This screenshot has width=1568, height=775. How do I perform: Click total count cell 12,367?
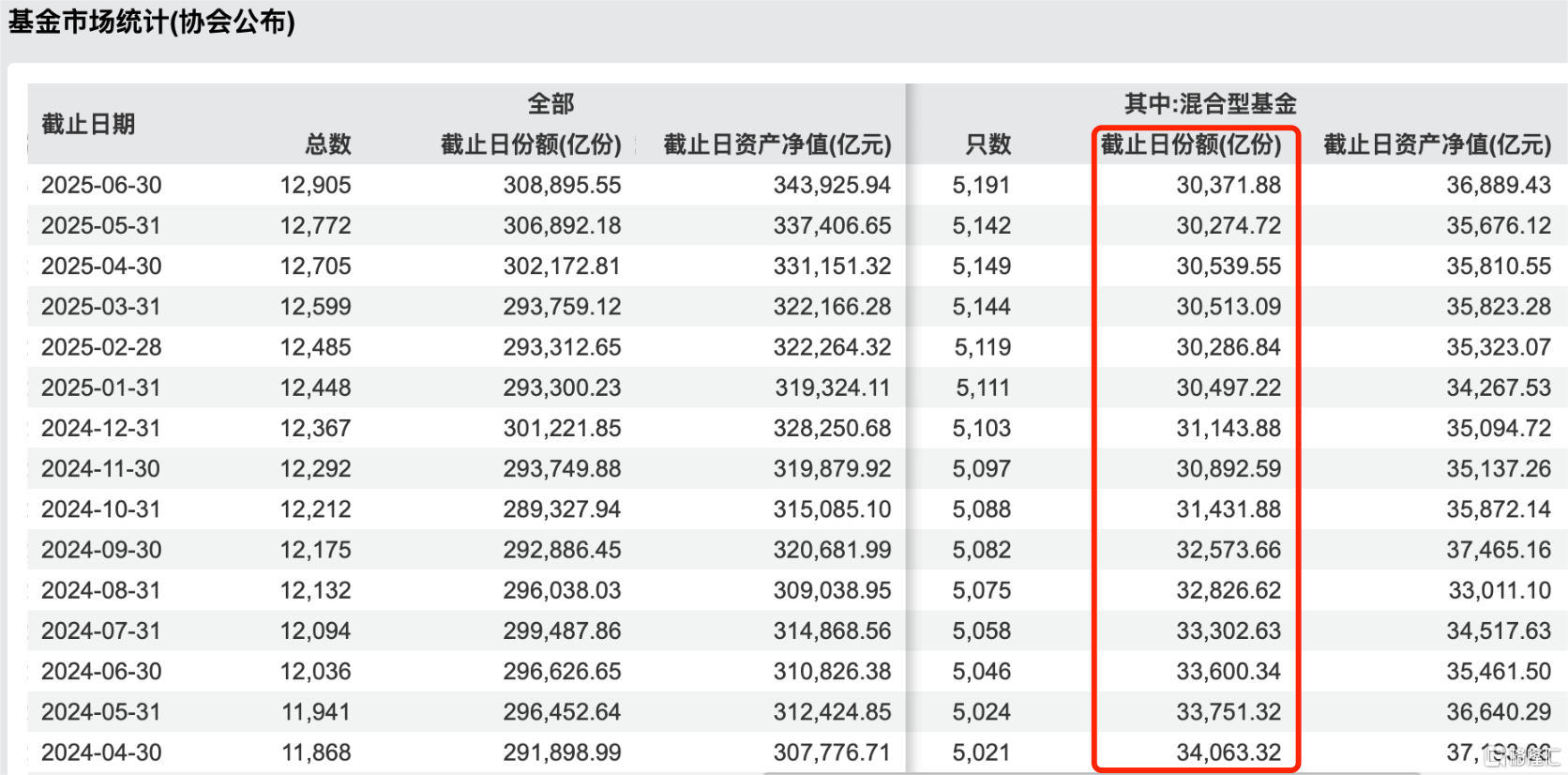(316, 428)
